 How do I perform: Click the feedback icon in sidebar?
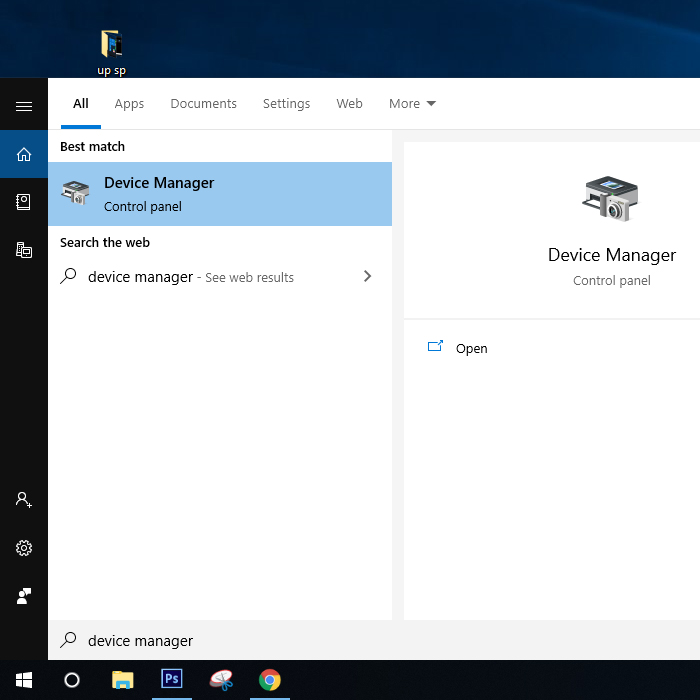point(24,596)
